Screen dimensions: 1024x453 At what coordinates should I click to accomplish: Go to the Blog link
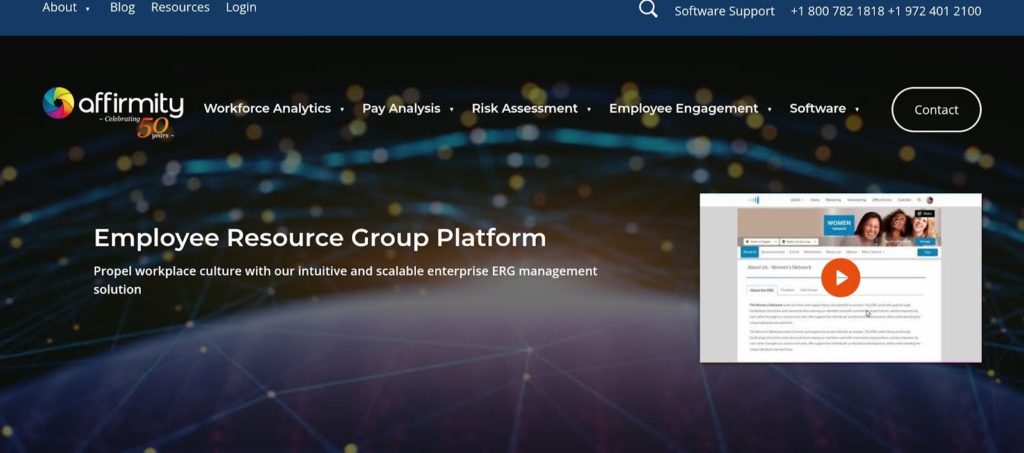tap(122, 8)
